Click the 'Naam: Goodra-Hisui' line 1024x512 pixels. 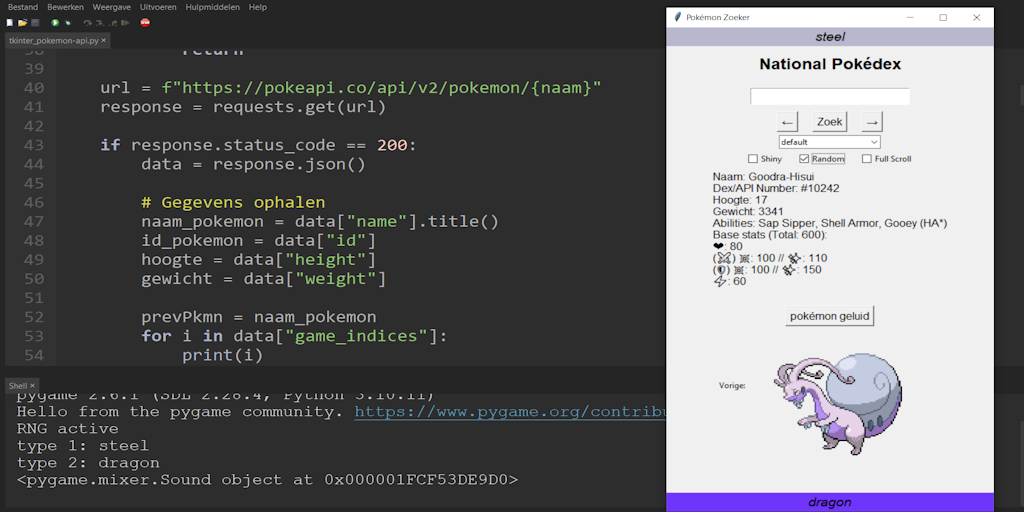click(763, 176)
